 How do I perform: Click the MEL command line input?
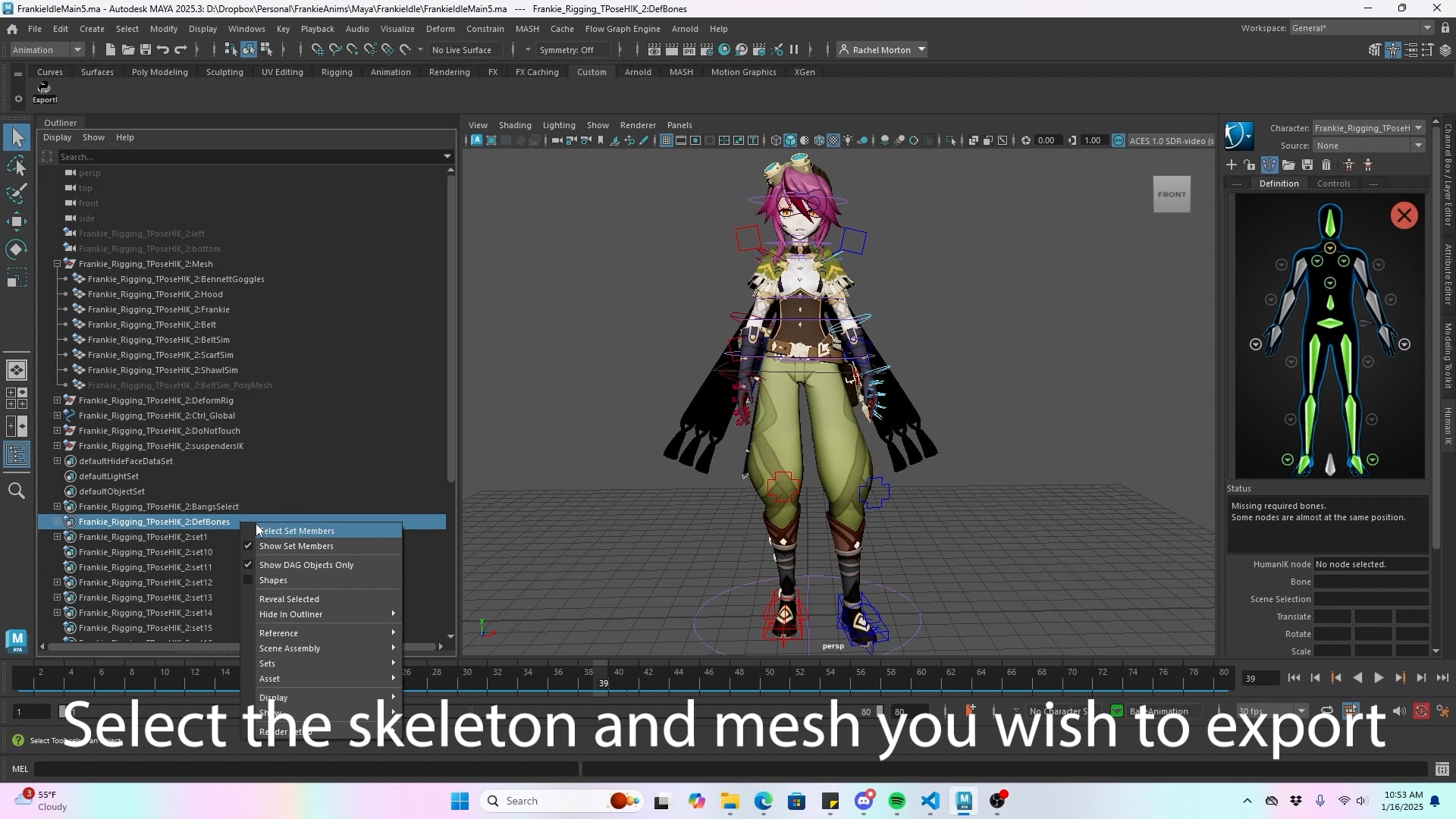[307, 769]
